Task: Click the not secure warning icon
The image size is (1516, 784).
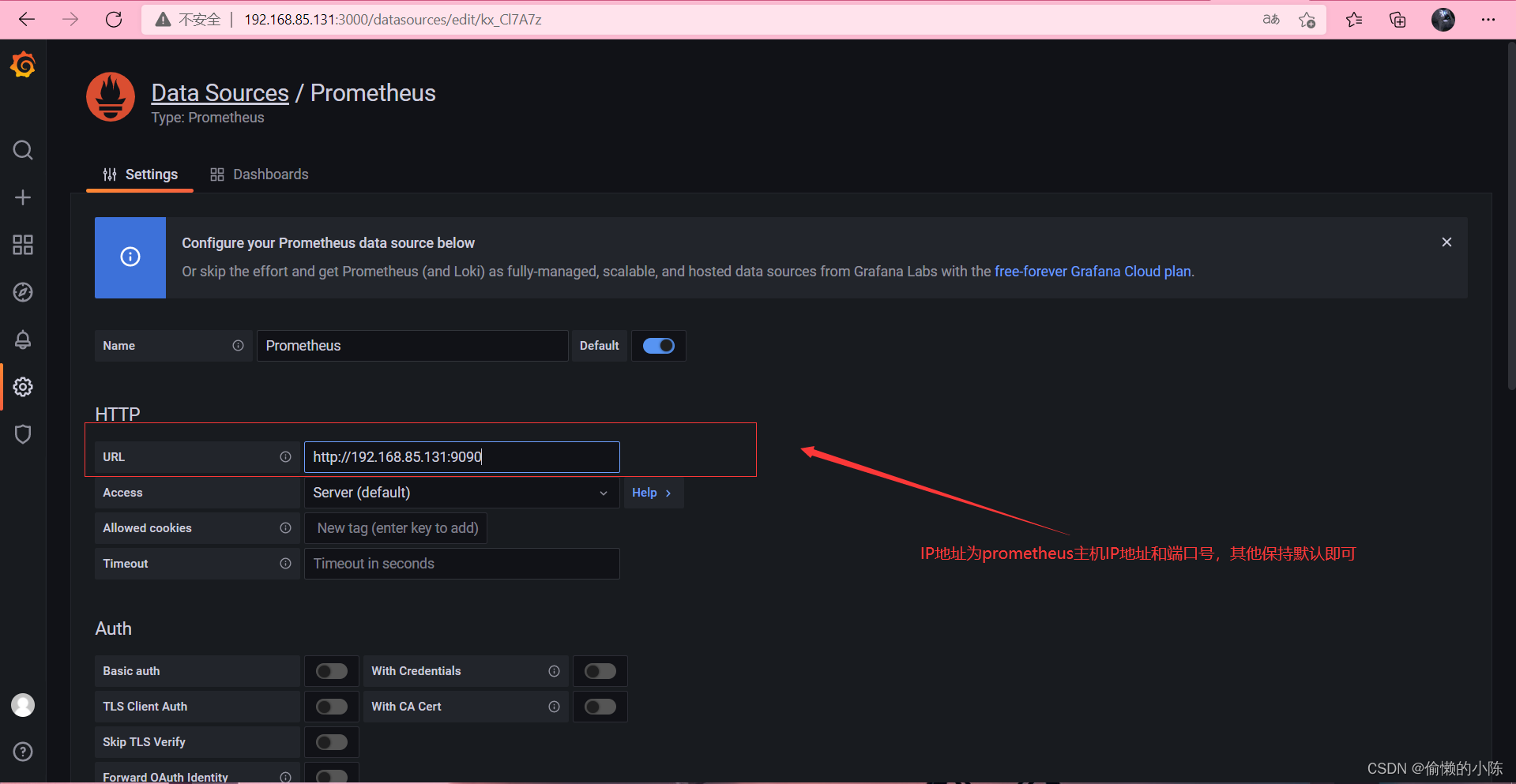Action: (x=163, y=20)
